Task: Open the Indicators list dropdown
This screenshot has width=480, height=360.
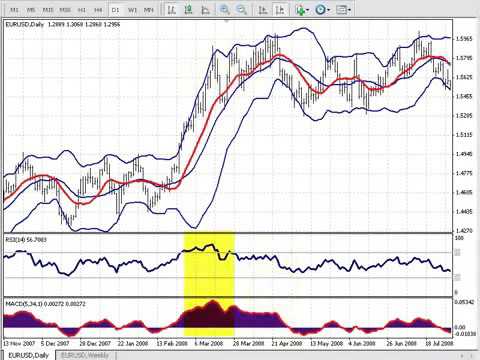Action: pyautogui.click(x=302, y=10)
